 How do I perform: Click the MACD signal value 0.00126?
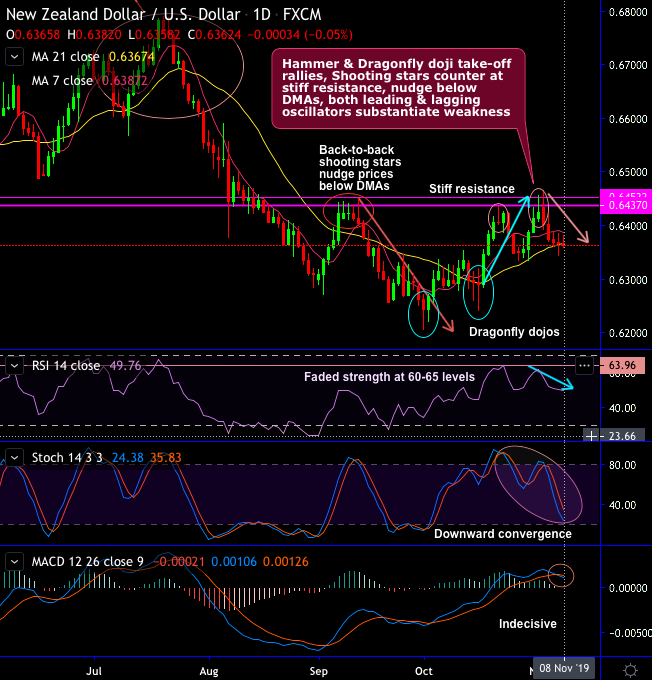(285, 562)
